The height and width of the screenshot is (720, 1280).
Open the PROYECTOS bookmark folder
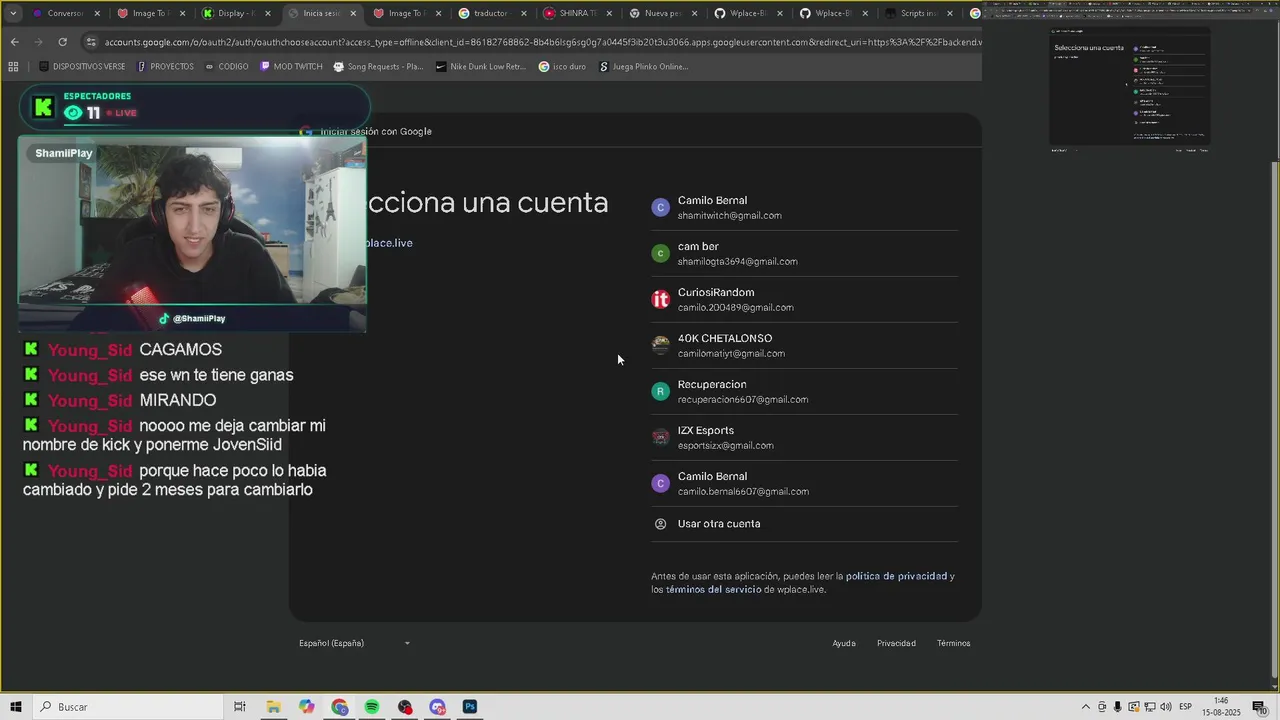coord(165,67)
